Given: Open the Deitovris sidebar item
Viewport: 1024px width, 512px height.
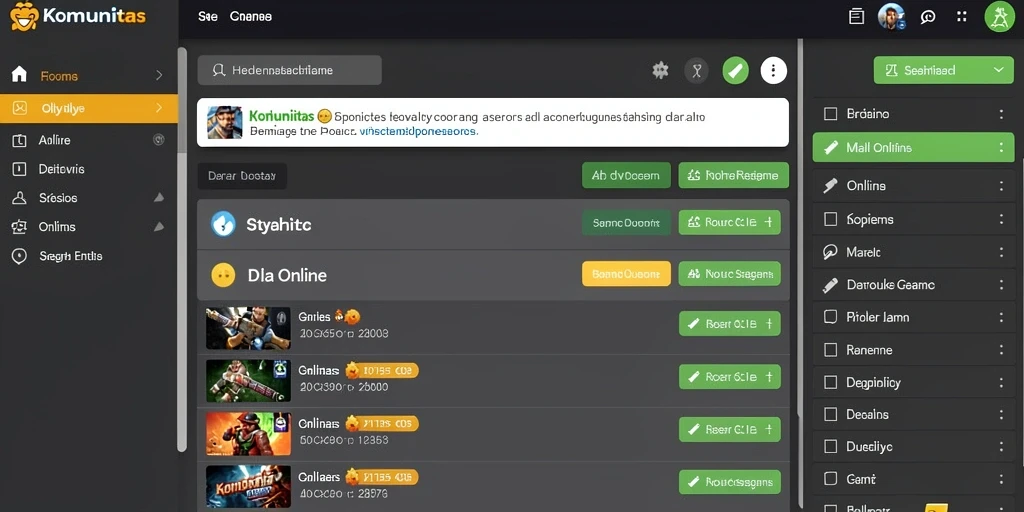Looking at the screenshot, I should click(x=89, y=169).
